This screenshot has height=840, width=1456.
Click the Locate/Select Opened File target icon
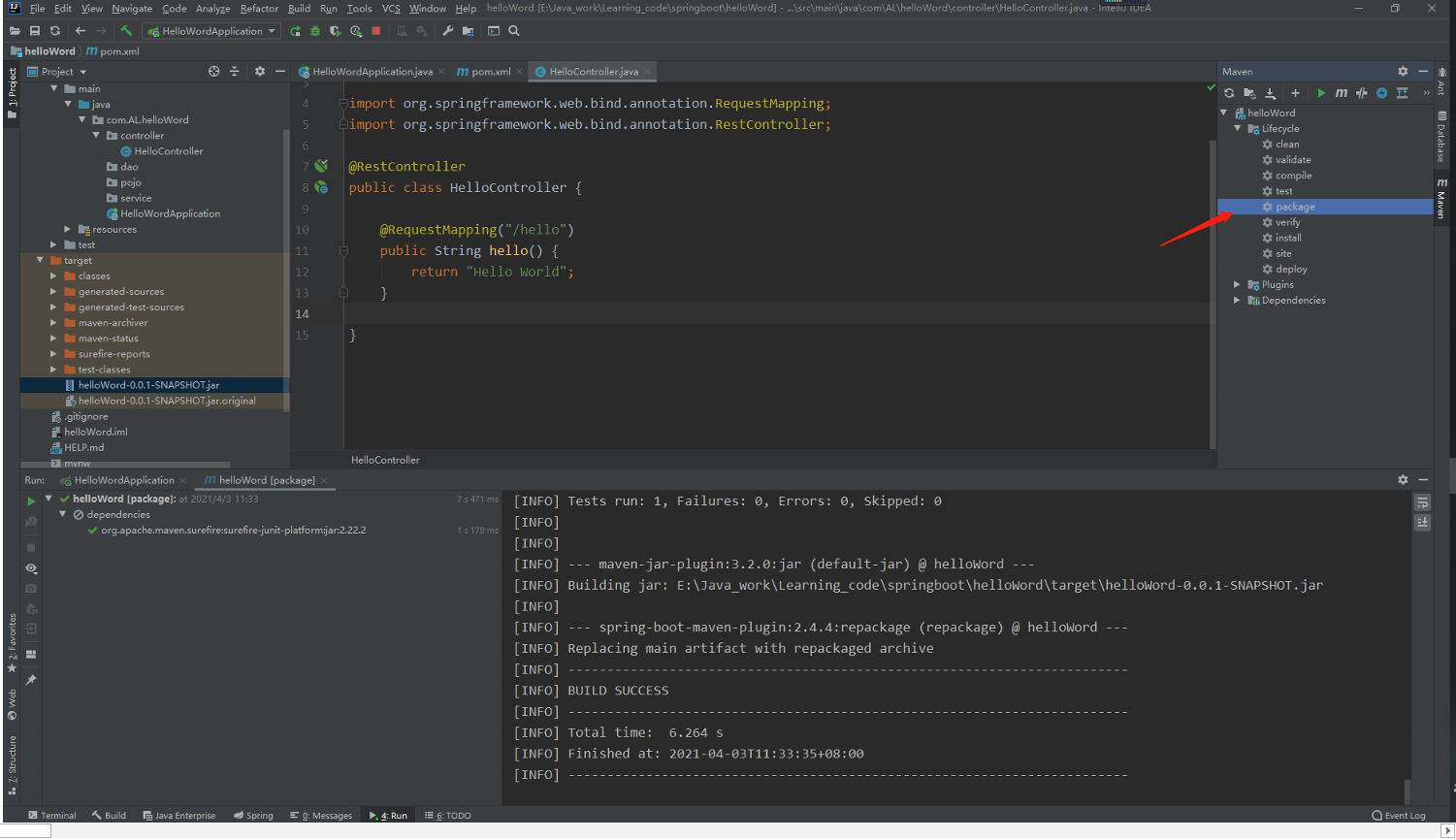(213, 72)
